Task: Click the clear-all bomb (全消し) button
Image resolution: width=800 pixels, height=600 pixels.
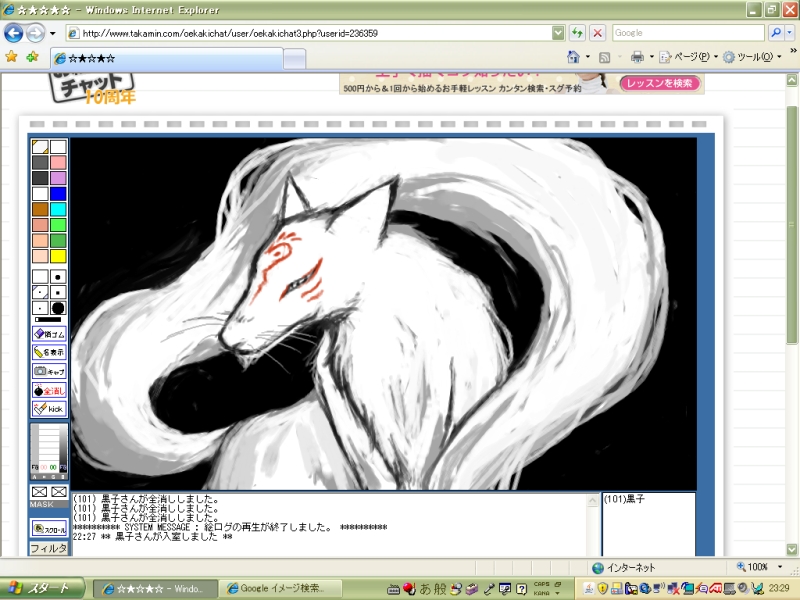Action: point(49,390)
